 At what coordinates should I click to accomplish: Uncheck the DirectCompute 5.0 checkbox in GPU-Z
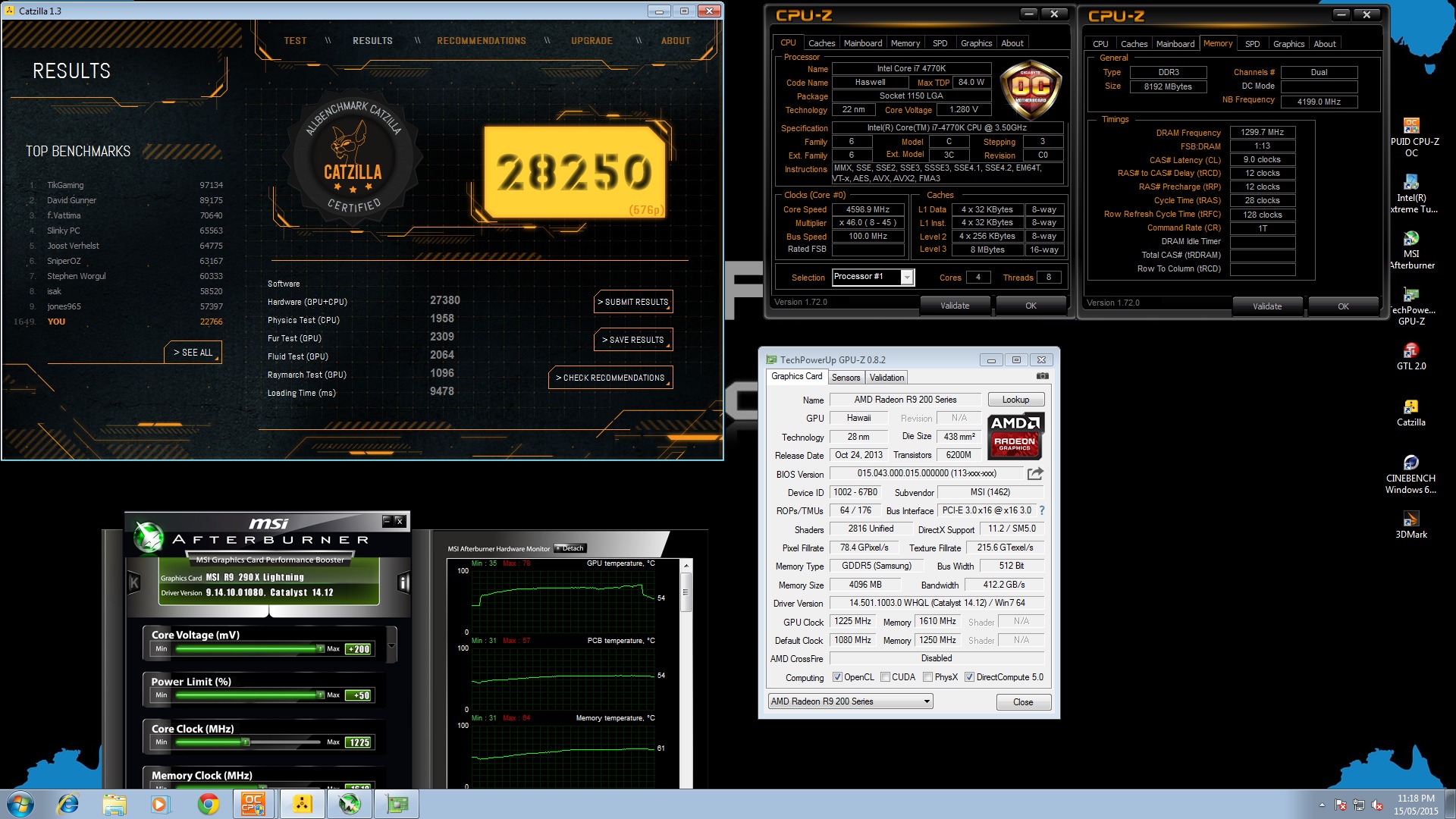(x=969, y=677)
